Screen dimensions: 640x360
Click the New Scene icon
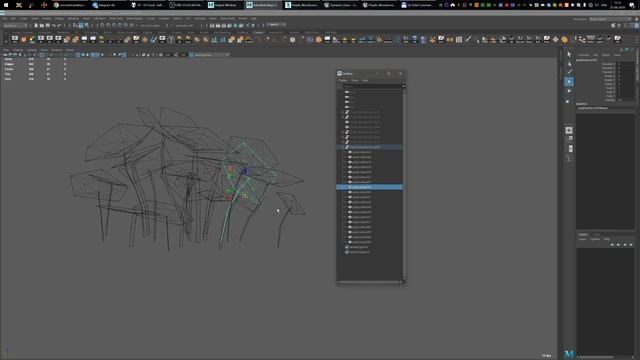[x=36, y=25]
